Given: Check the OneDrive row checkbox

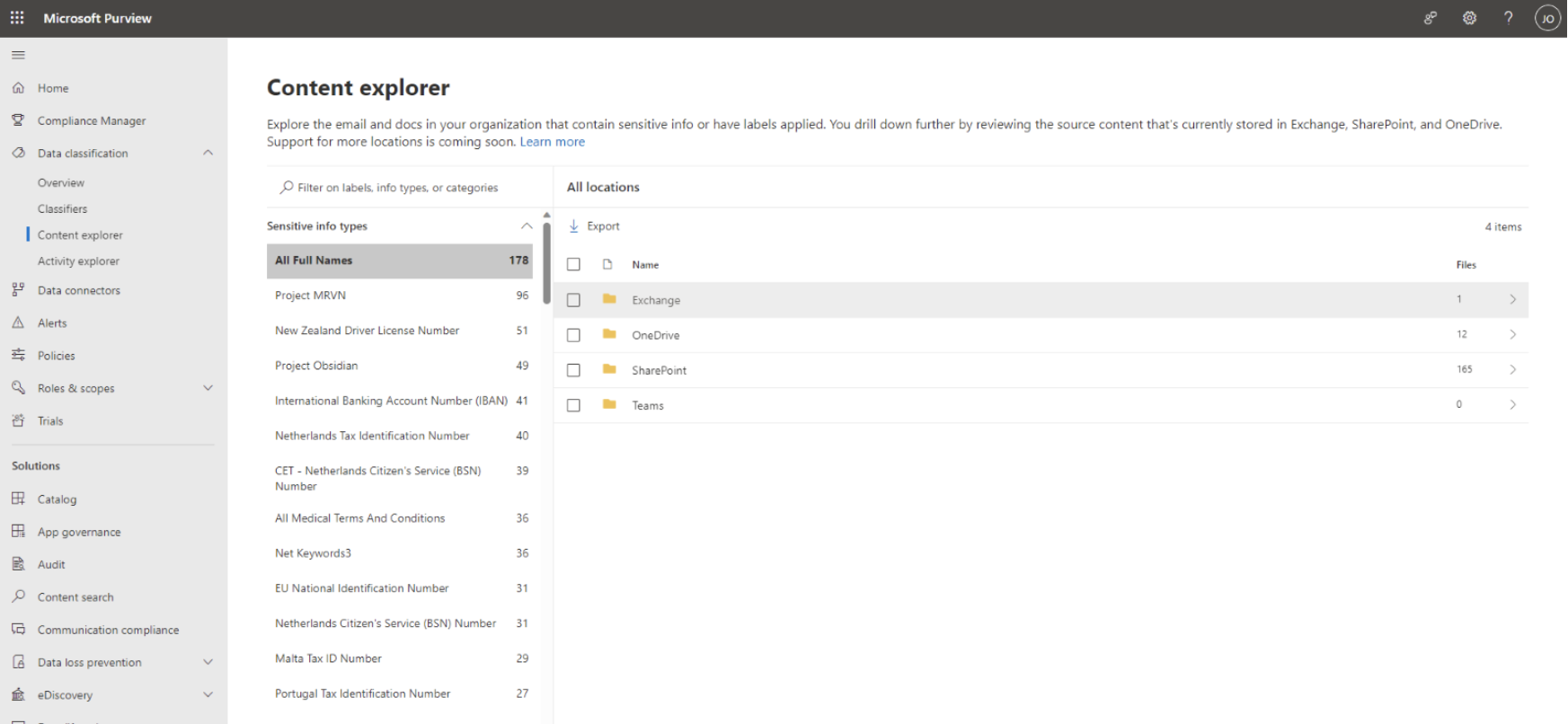Looking at the screenshot, I should 573,335.
